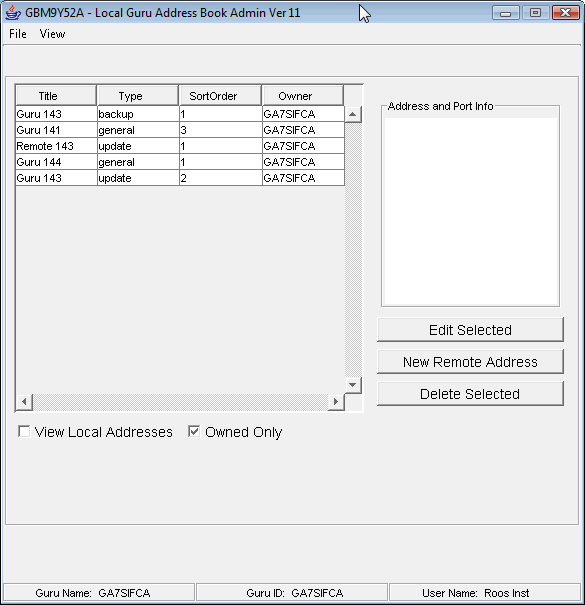The width and height of the screenshot is (585, 605).
Task: Click the Edit Selected button
Action: [x=470, y=330]
